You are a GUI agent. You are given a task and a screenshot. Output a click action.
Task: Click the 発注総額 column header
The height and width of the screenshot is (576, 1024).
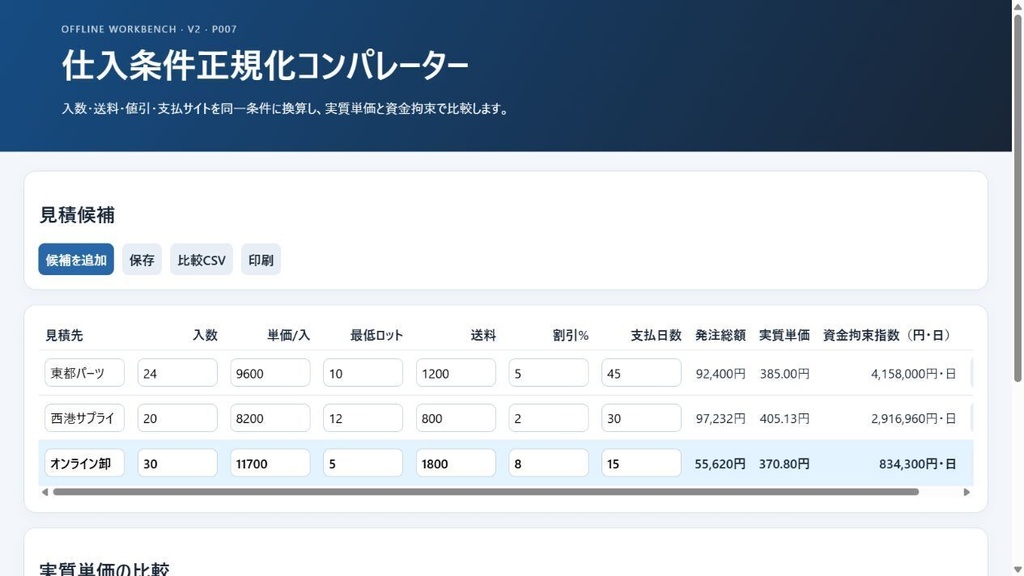point(720,335)
